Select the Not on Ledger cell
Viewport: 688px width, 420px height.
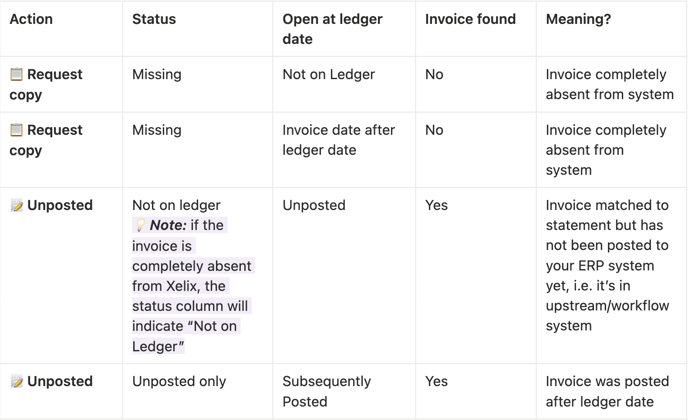329,74
